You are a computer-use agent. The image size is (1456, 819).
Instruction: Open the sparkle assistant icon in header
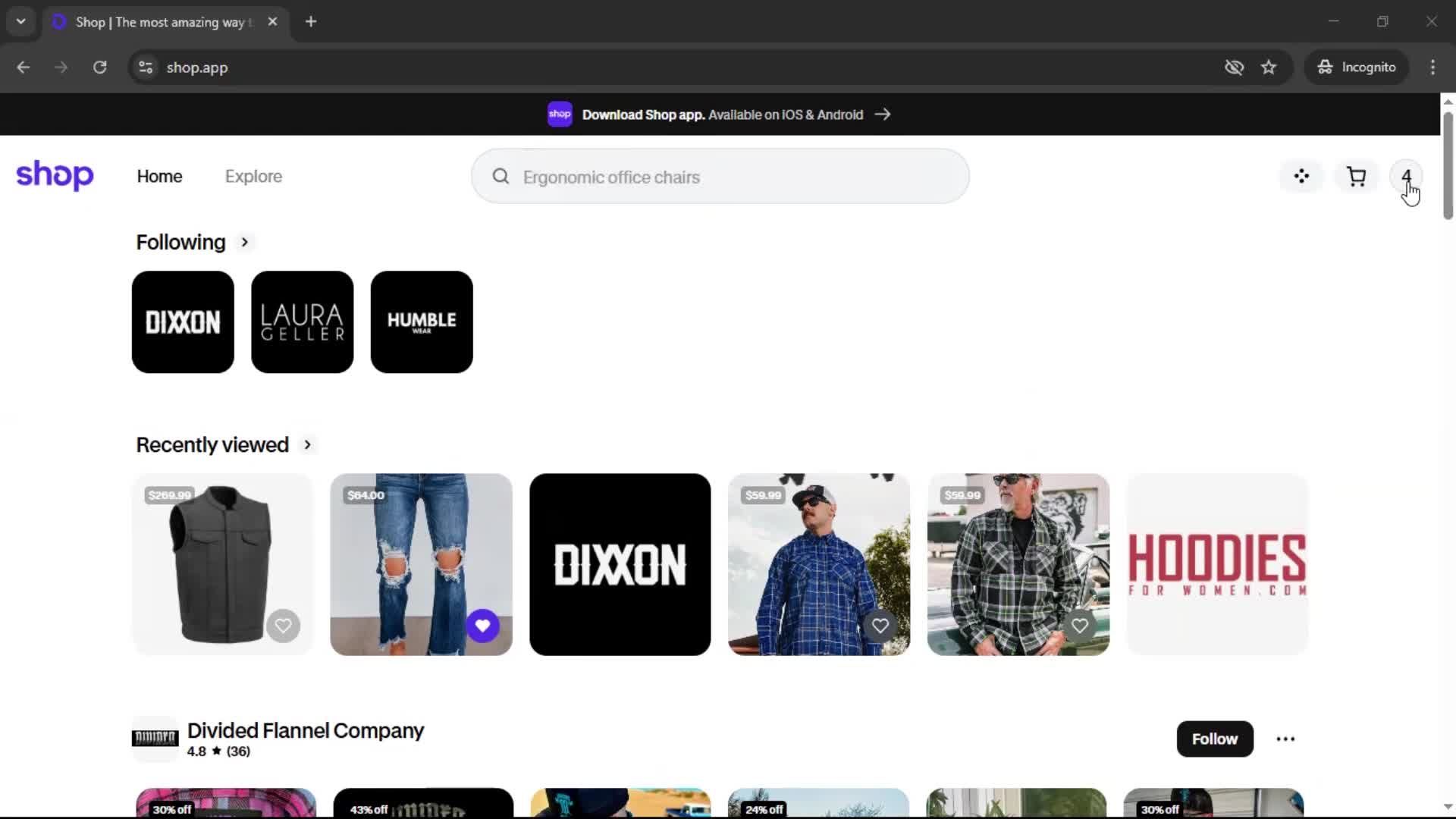click(1301, 177)
